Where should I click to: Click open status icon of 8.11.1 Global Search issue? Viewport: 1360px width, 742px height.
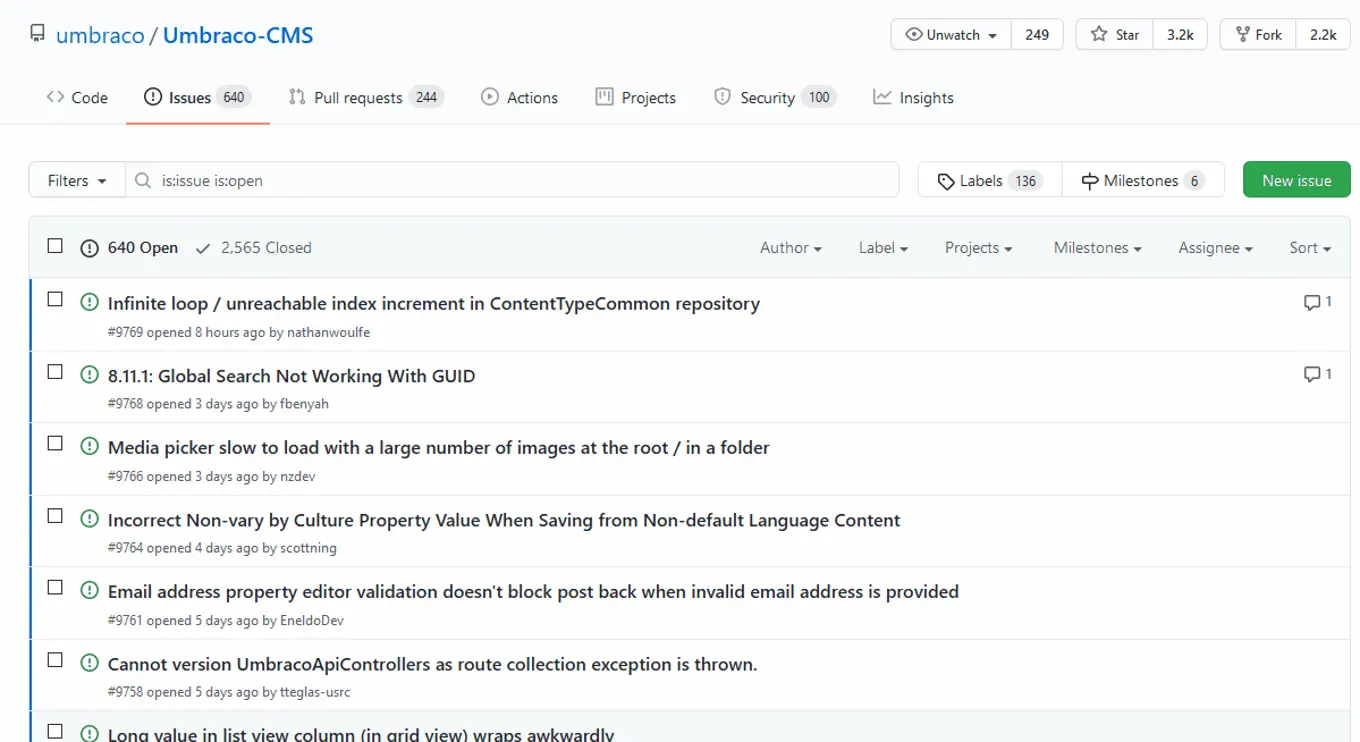click(x=90, y=374)
